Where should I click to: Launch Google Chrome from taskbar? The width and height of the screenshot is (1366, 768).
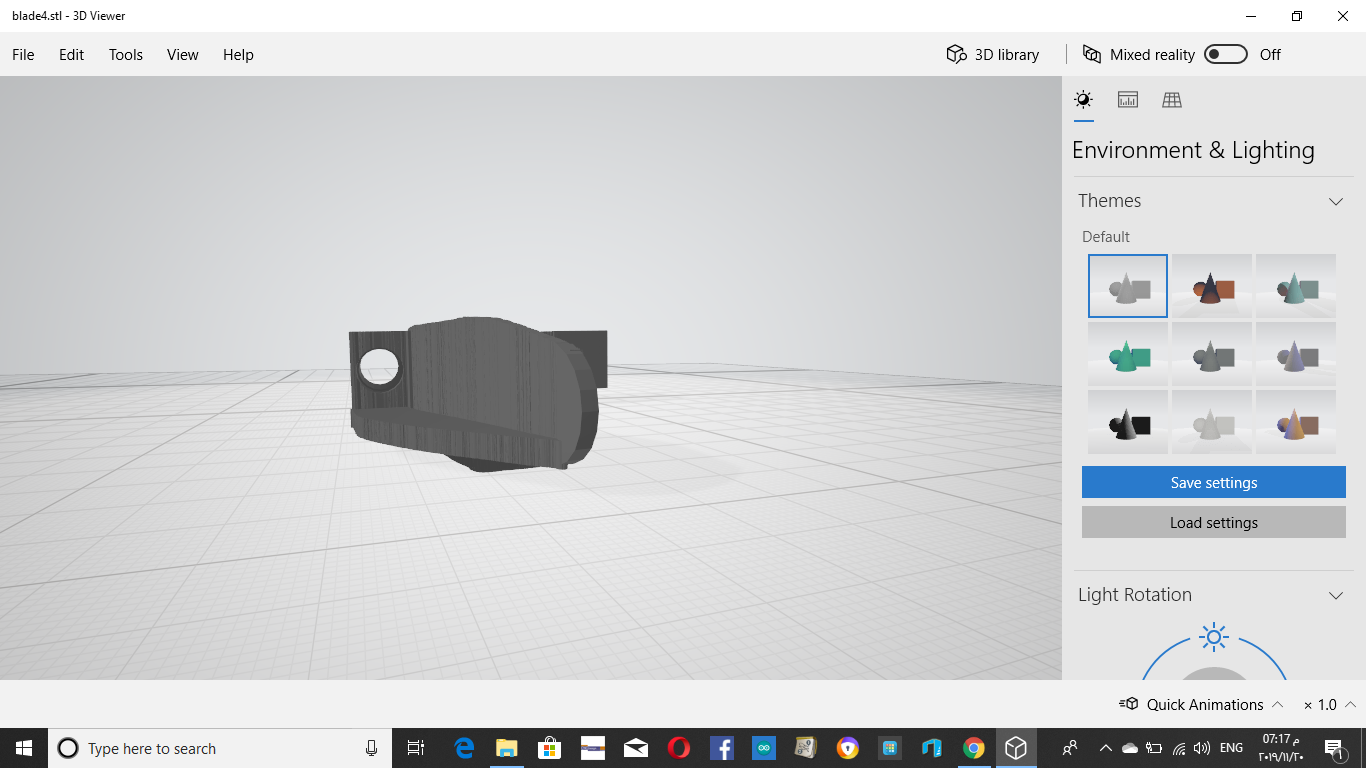(x=974, y=748)
